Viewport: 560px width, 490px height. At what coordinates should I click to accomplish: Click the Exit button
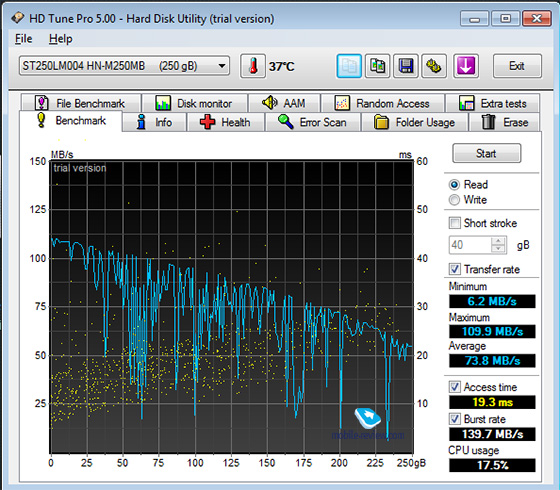point(517,66)
